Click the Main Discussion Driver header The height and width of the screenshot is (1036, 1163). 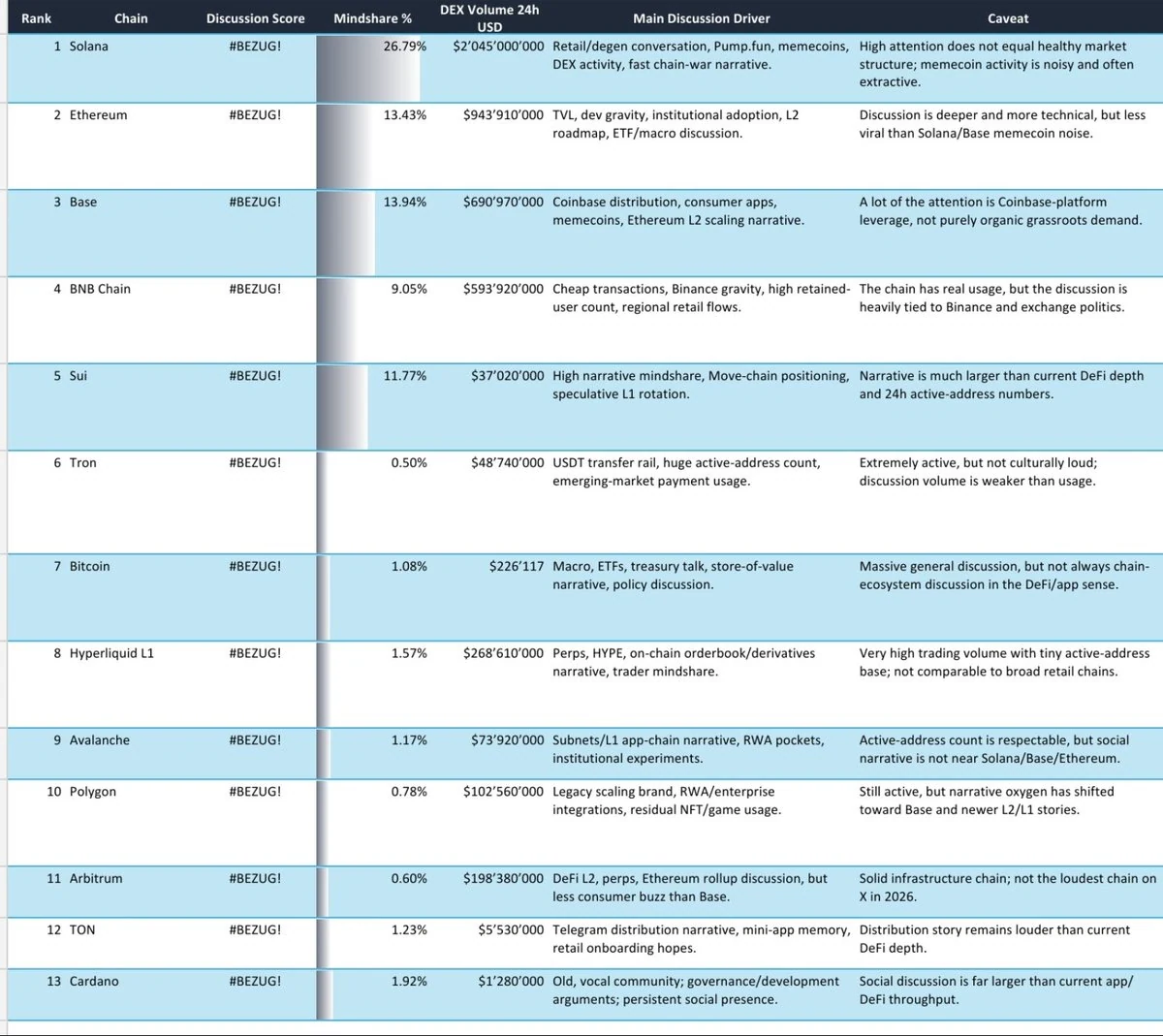702,18
